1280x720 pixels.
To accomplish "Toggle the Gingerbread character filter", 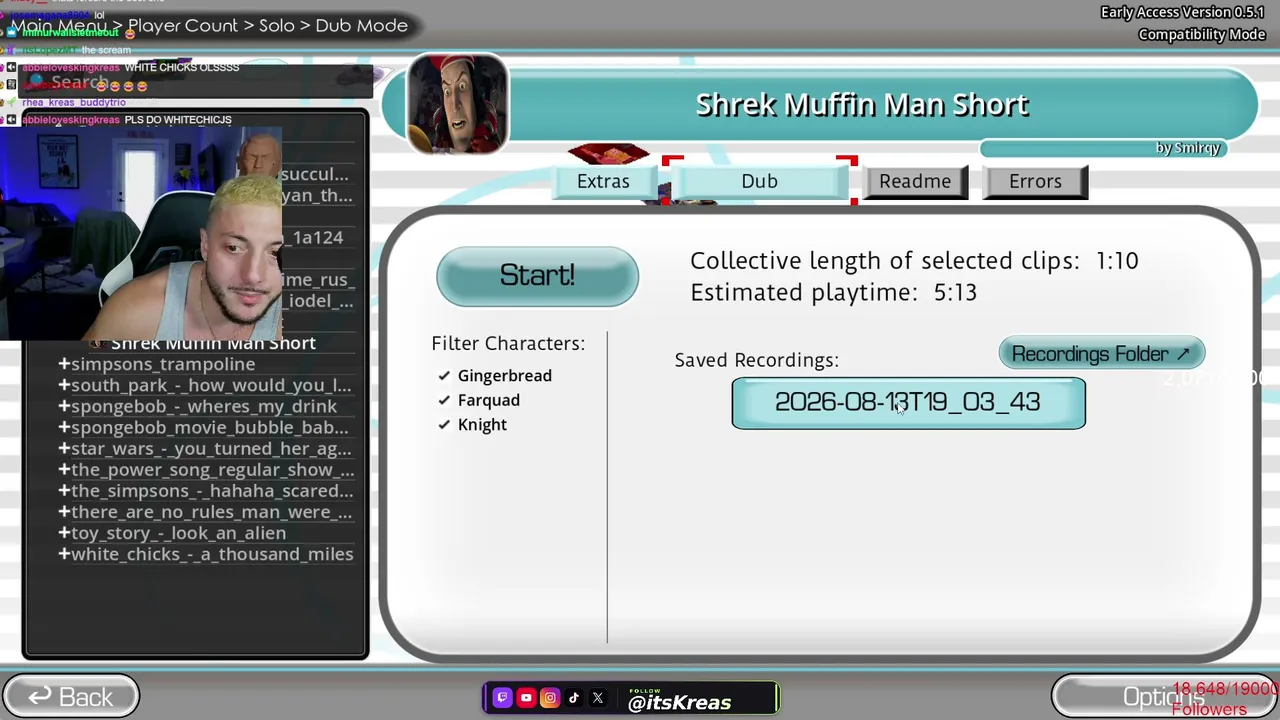I will pos(494,376).
